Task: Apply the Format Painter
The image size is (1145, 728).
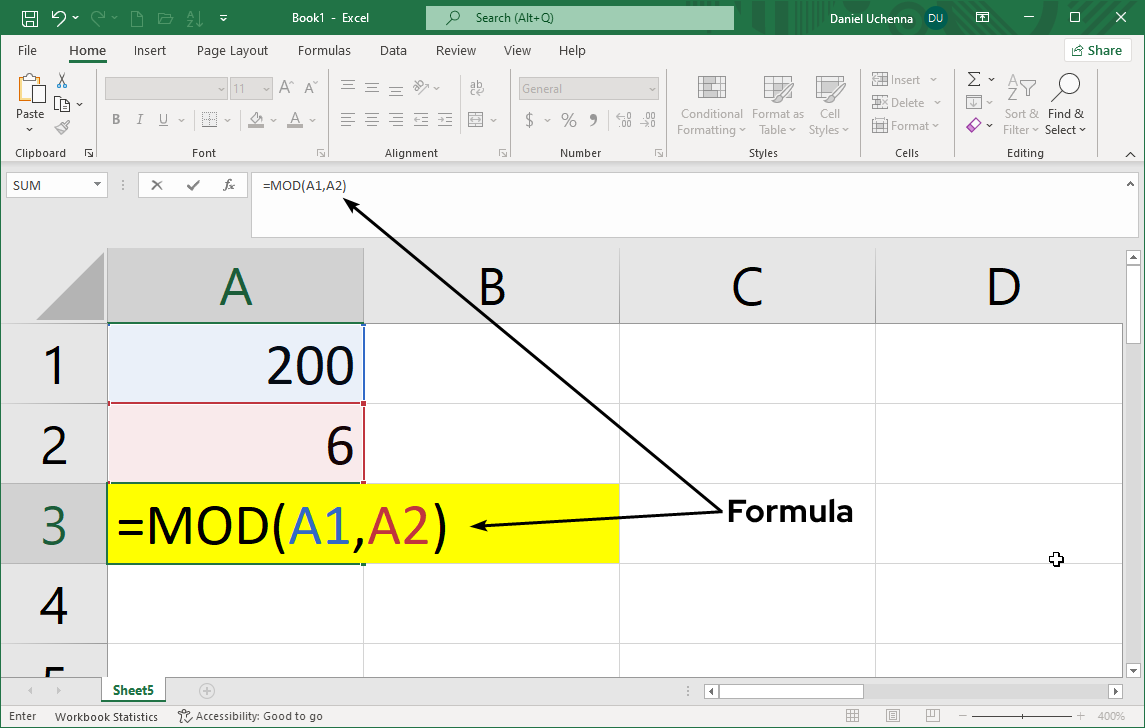Action: (x=60, y=127)
